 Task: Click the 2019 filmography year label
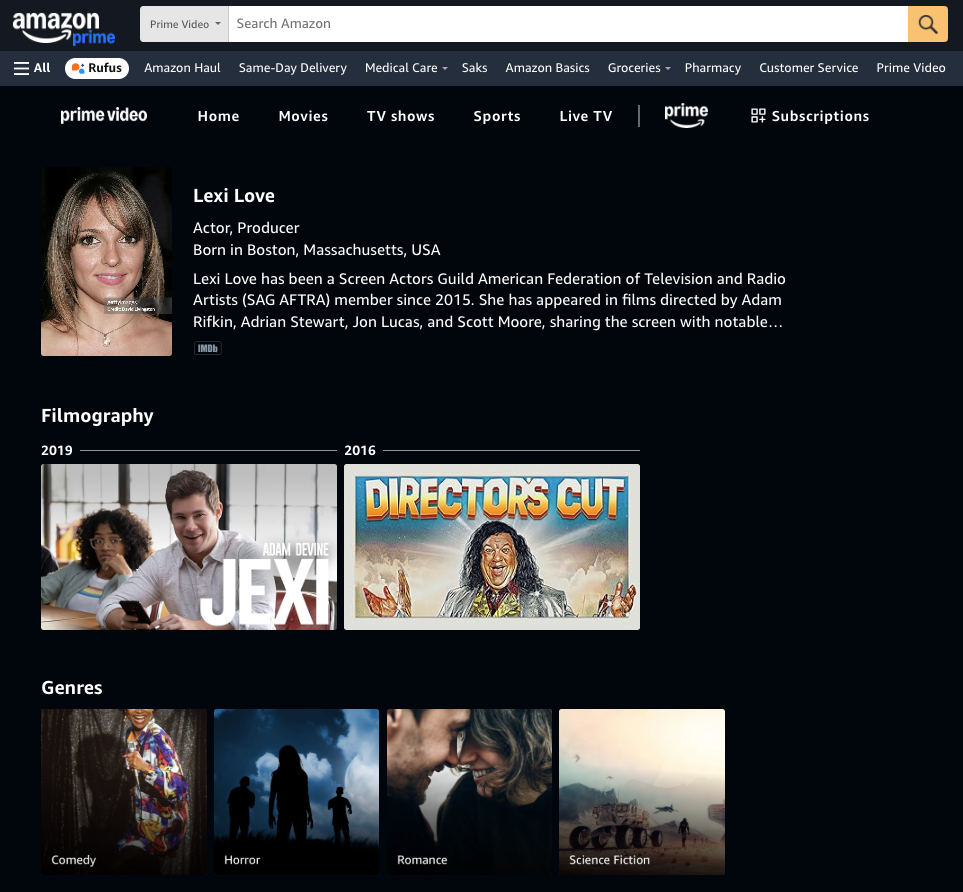pos(57,450)
